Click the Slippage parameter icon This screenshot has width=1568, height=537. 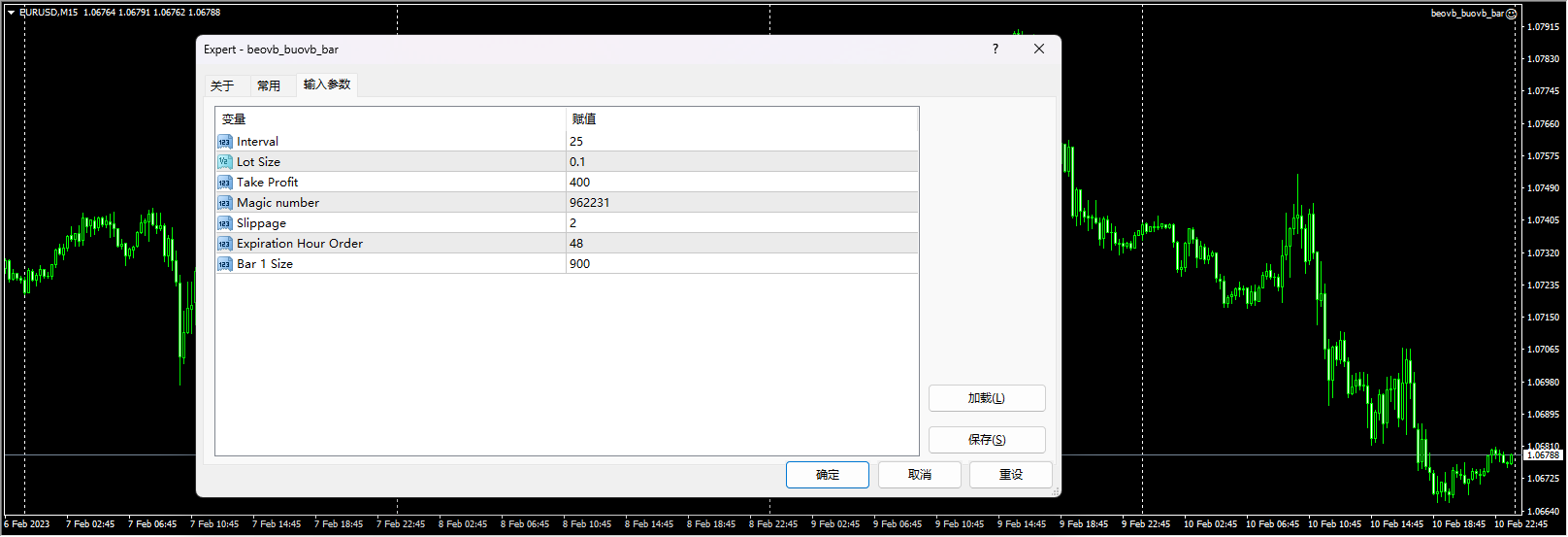(224, 223)
